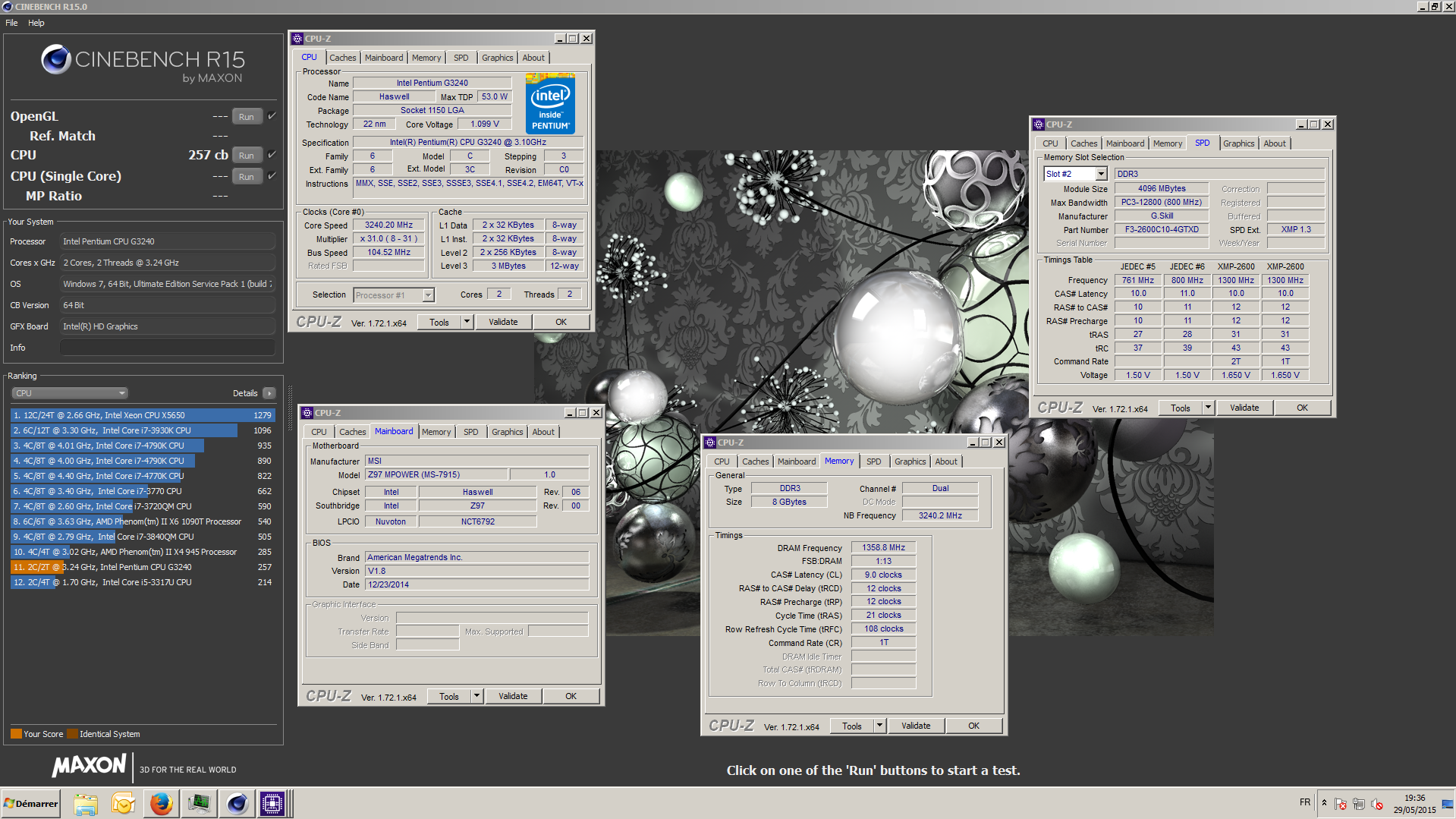Viewport: 1456px width, 819px height.
Task: Click Validate in the SPD window
Action: coord(1244,408)
